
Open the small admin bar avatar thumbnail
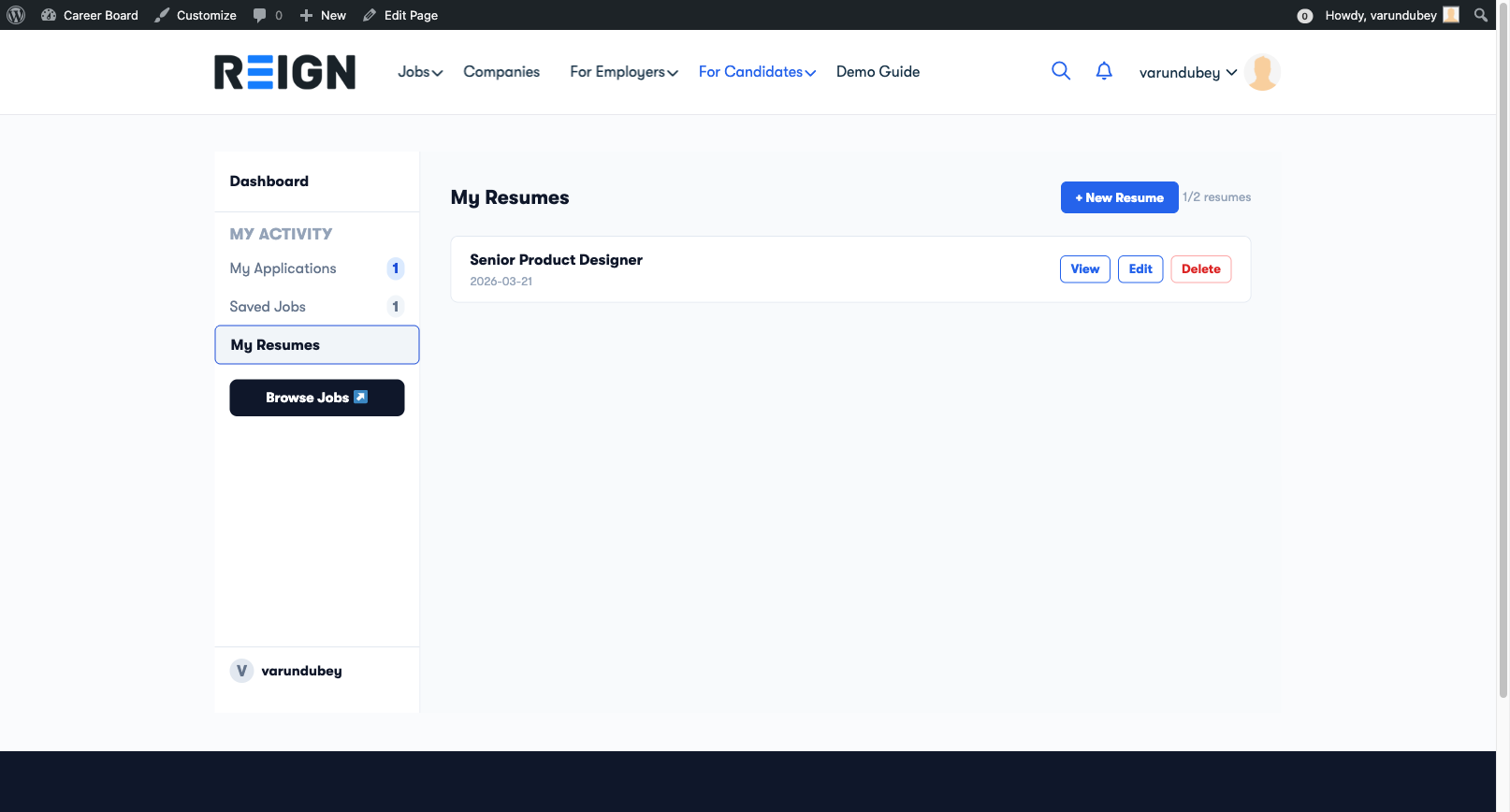1451,15
